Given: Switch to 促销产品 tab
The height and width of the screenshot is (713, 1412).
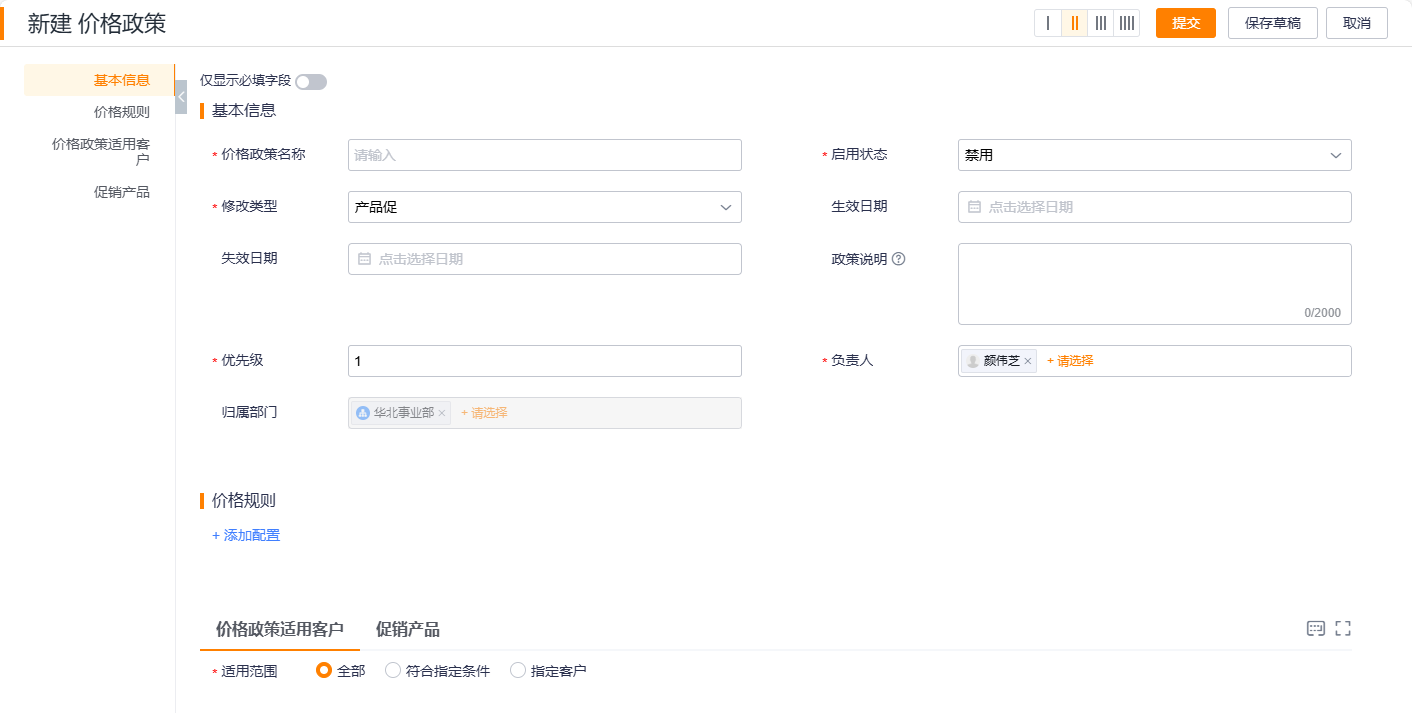Looking at the screenshot, I should click(407, 629).
